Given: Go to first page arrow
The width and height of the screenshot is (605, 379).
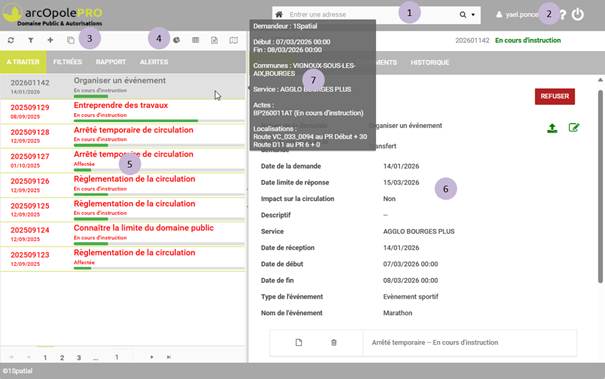Looking at the screenshot, I should pos(12,357).
